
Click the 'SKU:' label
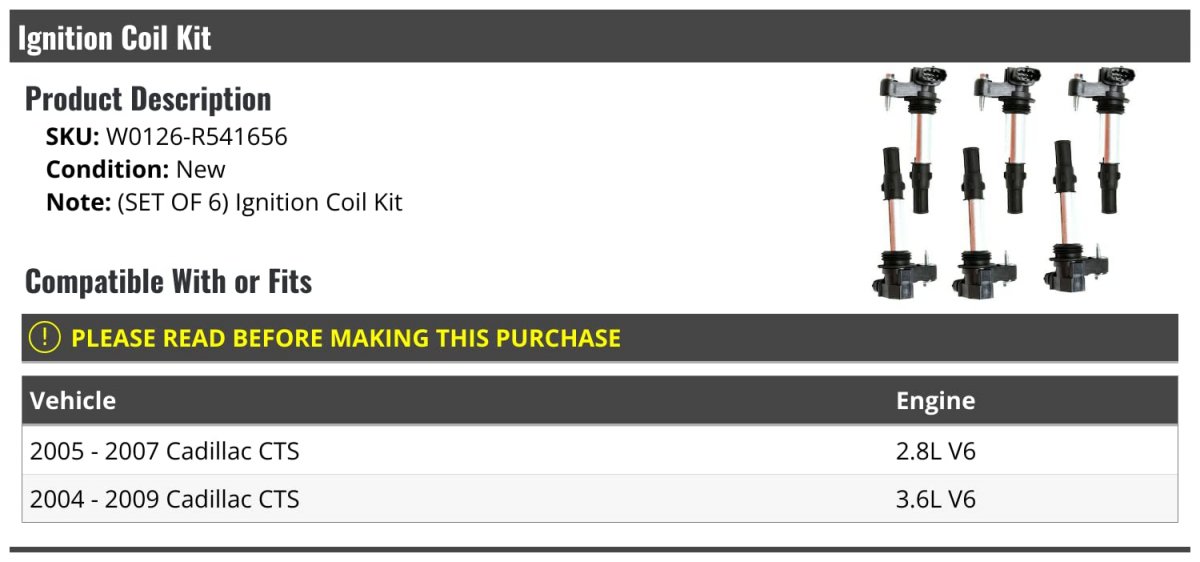point(72,137)
